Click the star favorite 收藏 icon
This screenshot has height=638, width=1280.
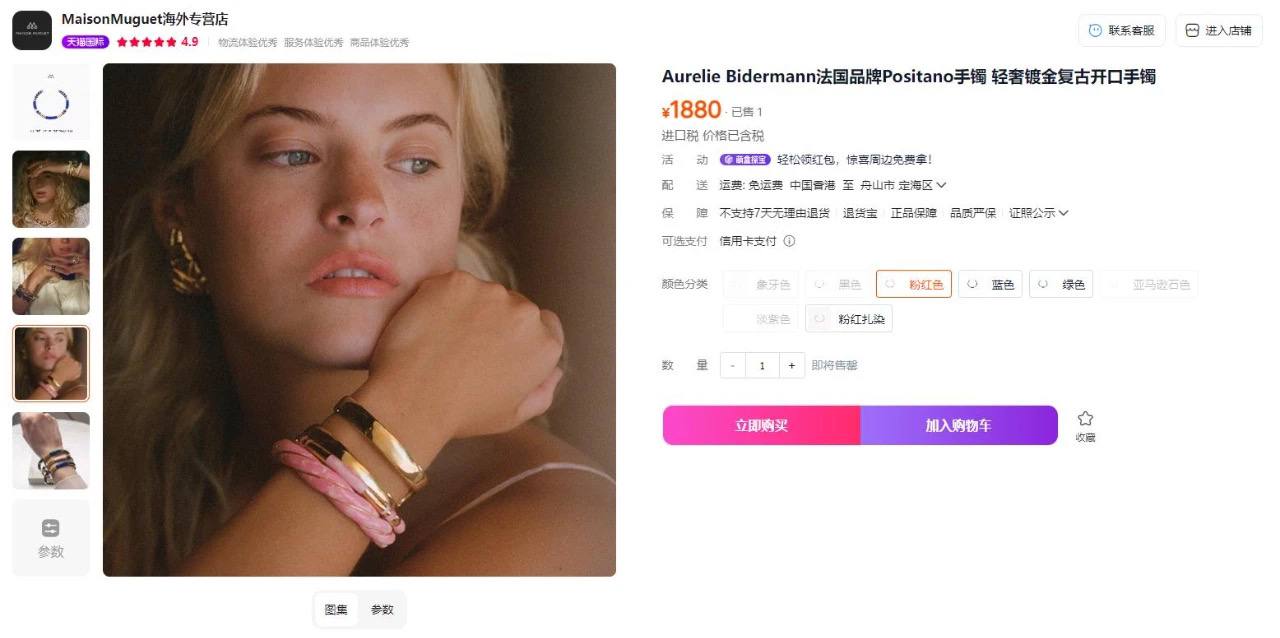tap(1085, 418)
